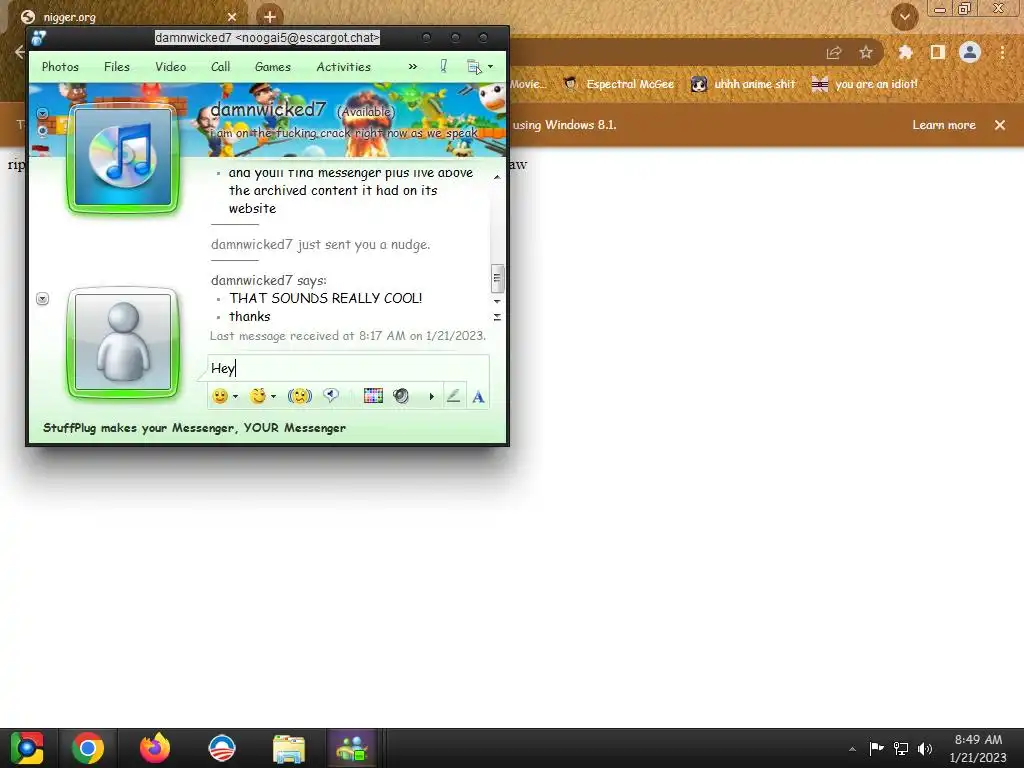Close the current Chrome tab
Viewport: 1024px width, 768px height.
click(232, 17)
